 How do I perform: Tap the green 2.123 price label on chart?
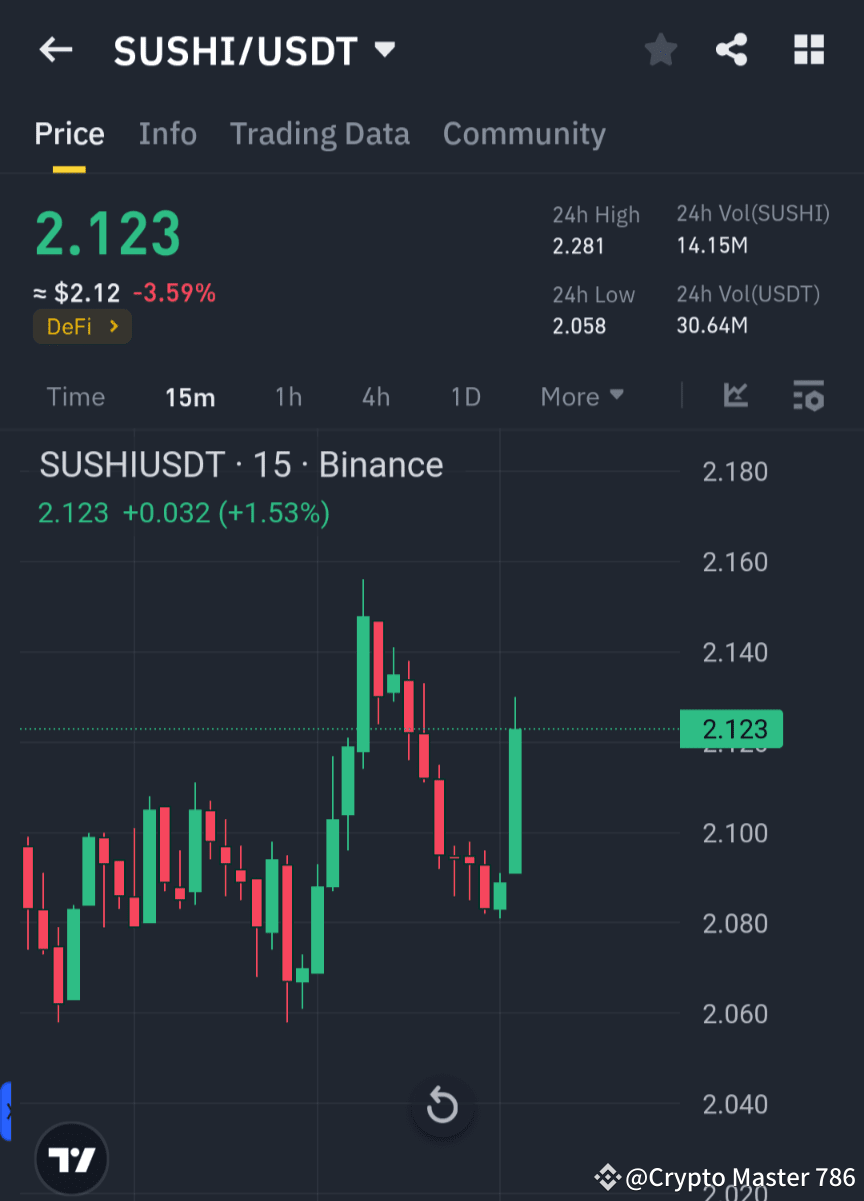[x=731, y=729]
